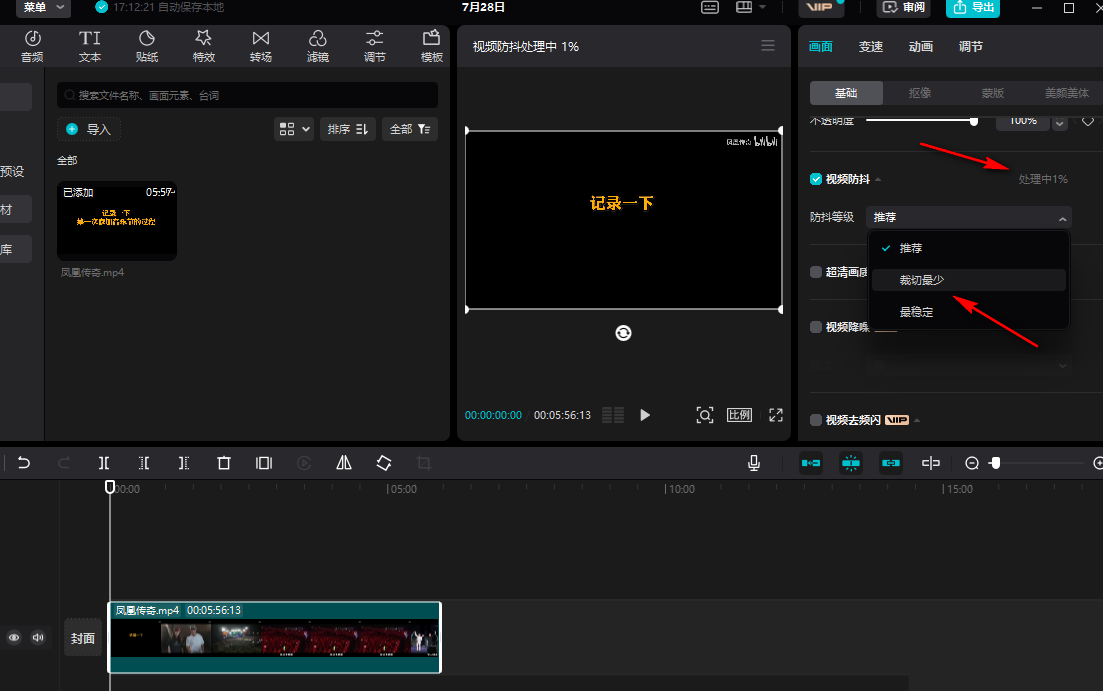Screen dimensions: 1103x691
Task: Open the Transitions (转场) panel
Action: pyautogui.click(x=261, y=46)
